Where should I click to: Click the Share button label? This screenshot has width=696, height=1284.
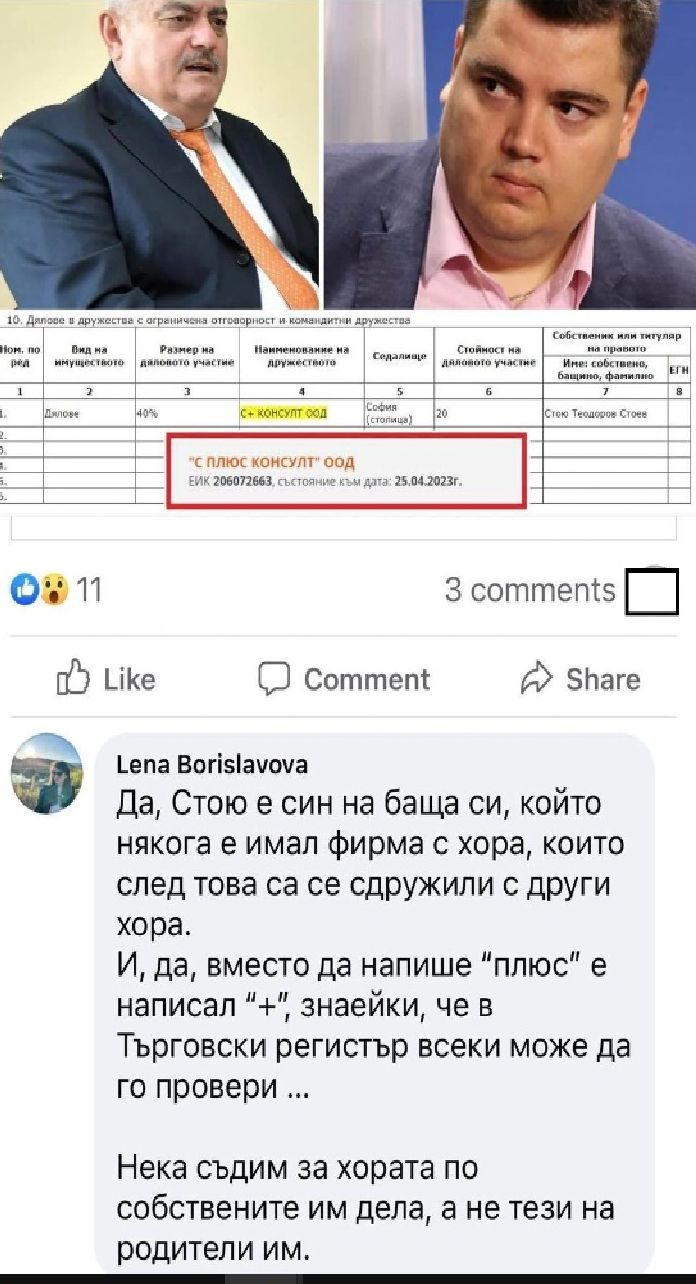coord(603,679)
